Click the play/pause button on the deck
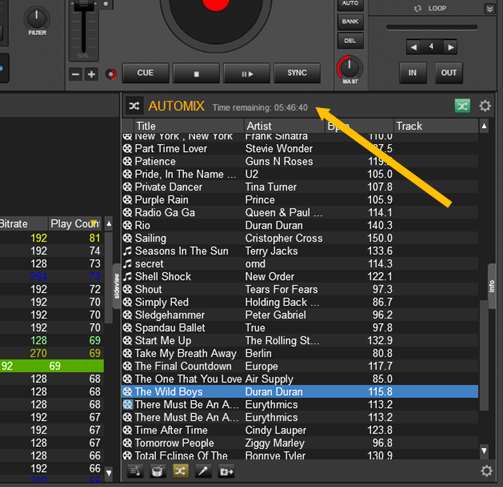Image resolution: width=503 pixels, height=487 pixels. [247, 73]
